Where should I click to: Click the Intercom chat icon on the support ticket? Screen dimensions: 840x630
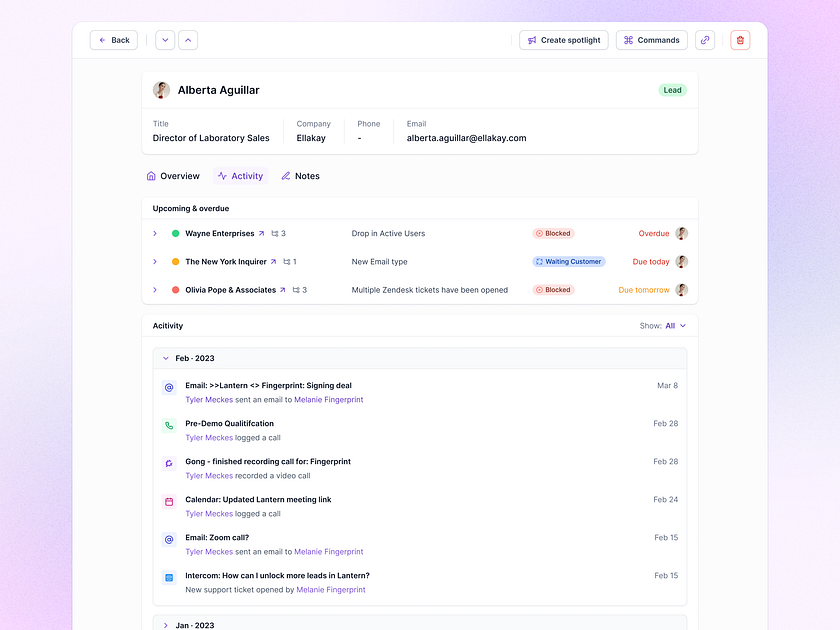(168, 577)
